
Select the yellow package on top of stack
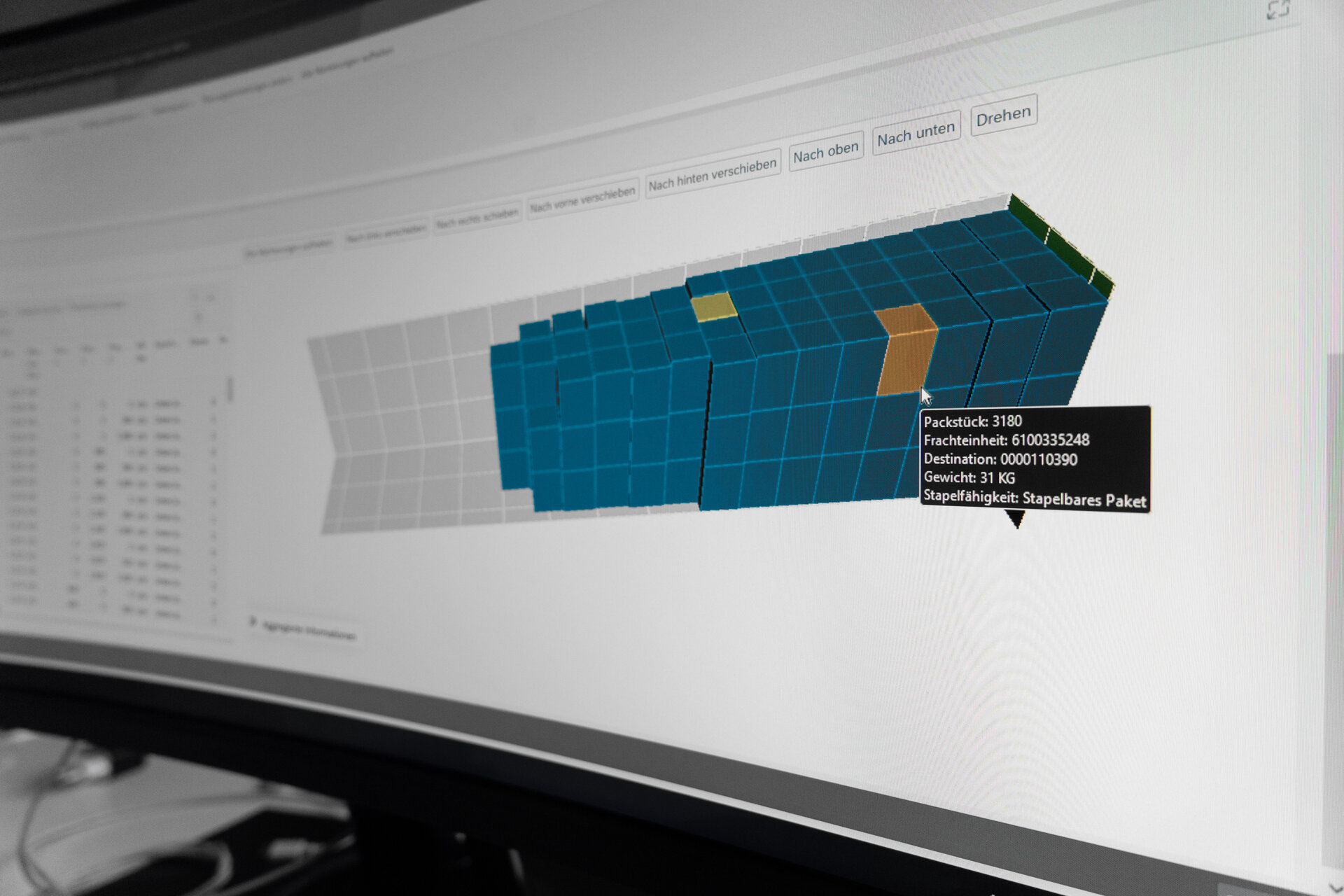pyautogui.click(x=713, y=307)
